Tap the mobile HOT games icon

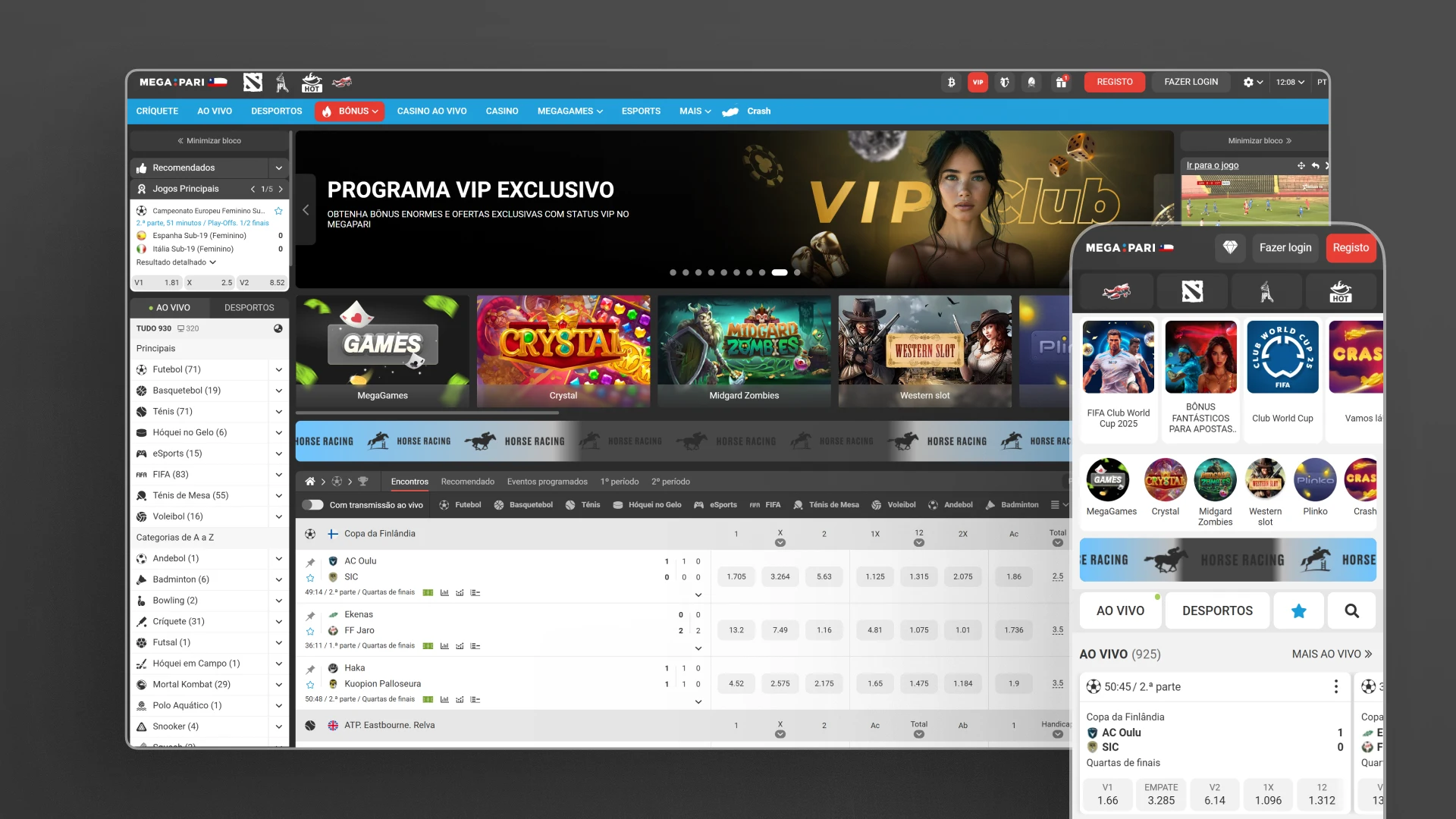(x=1341, y=291)
